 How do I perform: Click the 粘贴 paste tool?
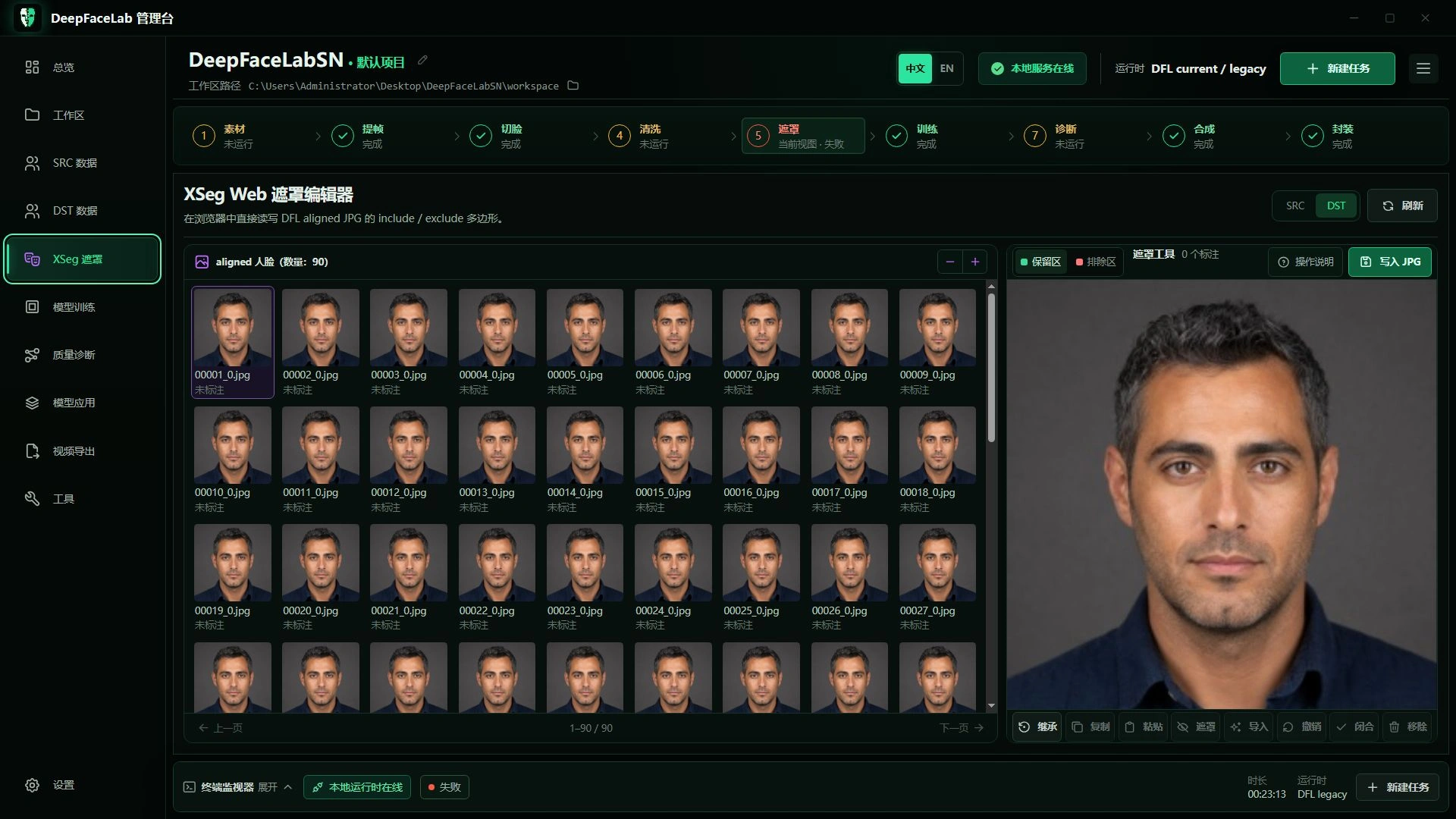click(x=1144, y=726)
